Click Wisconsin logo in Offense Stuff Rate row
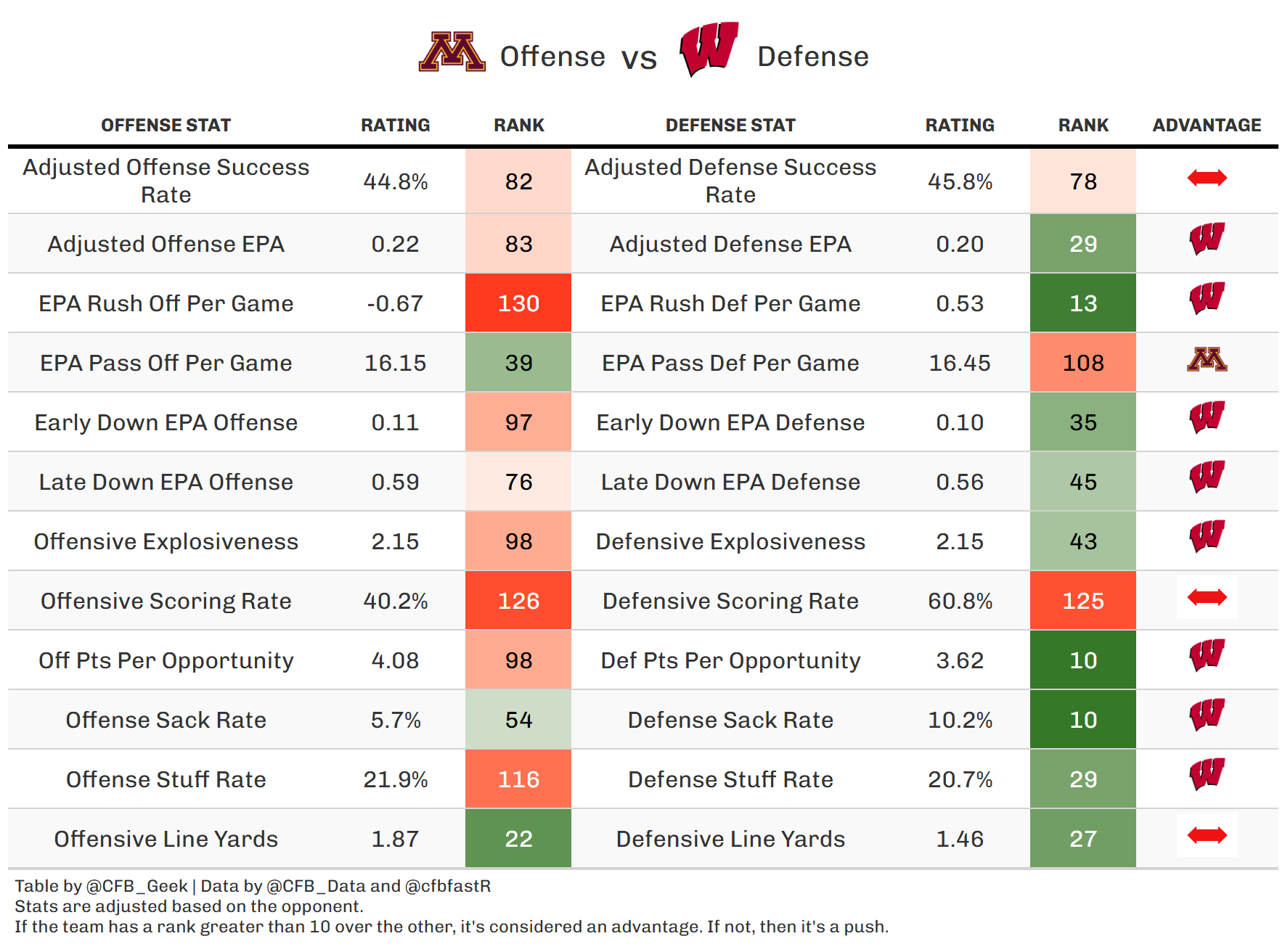This screenshot has height=952, width=1285. (1207, 774)
